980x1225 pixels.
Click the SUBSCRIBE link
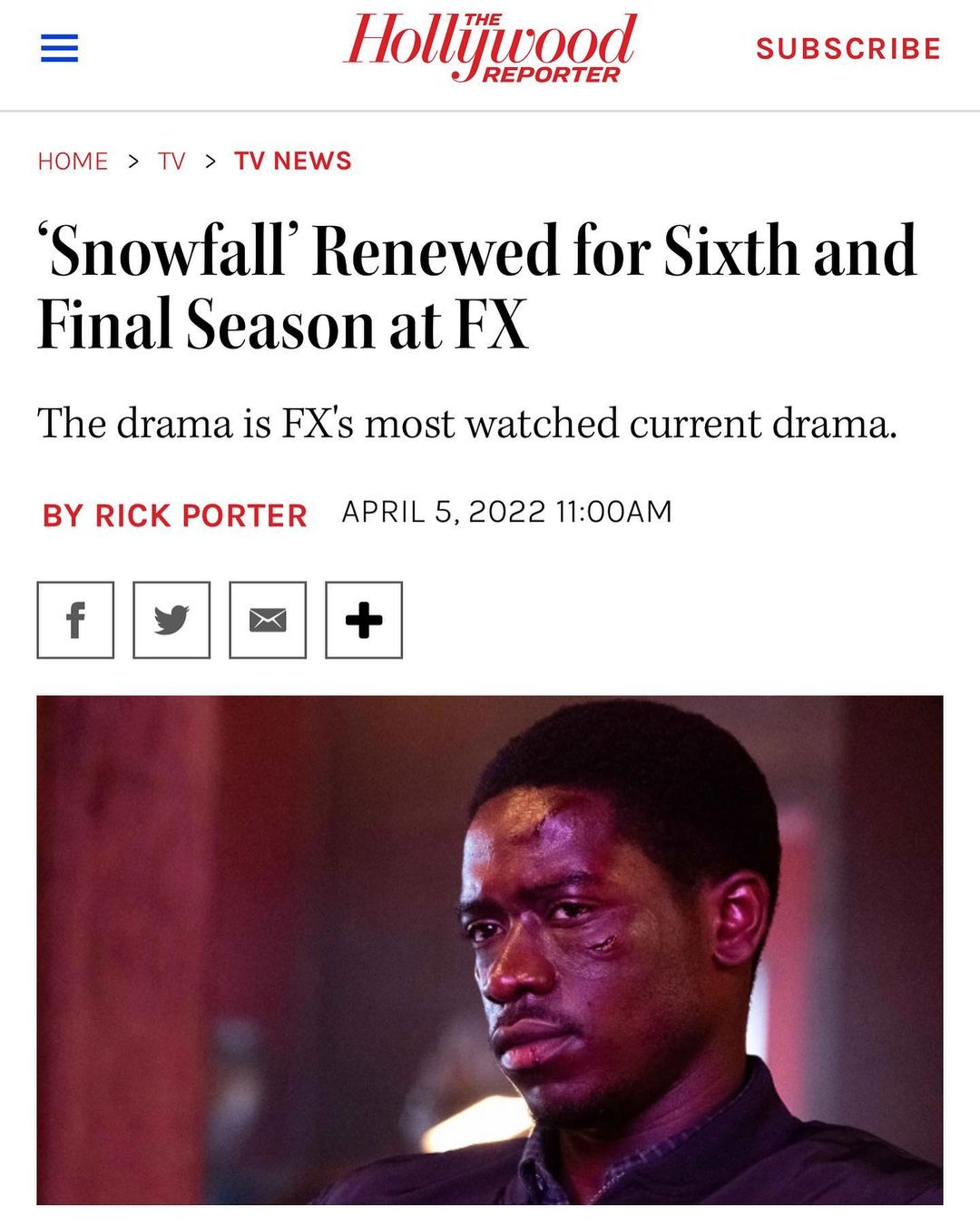click(848, 48)
